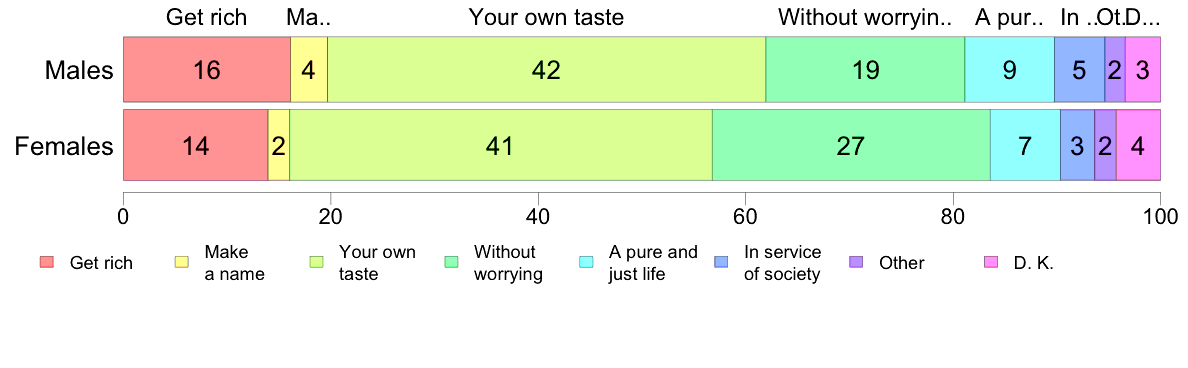
Task: Click the Females D. K. segment showing 4
Action: pyautogui.click(x=1138, y=145)
